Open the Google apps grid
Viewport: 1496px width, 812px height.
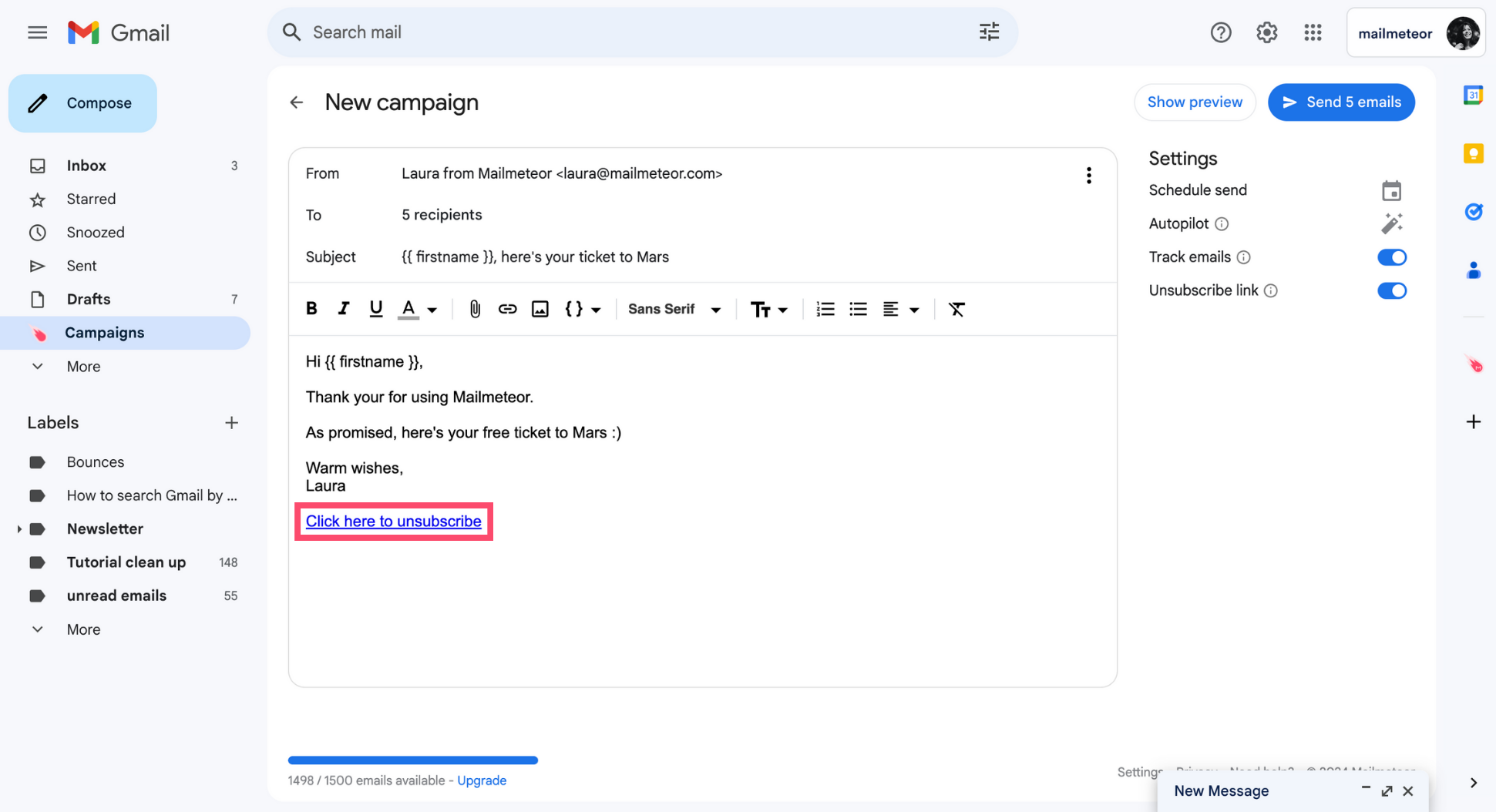(1313, 32)
